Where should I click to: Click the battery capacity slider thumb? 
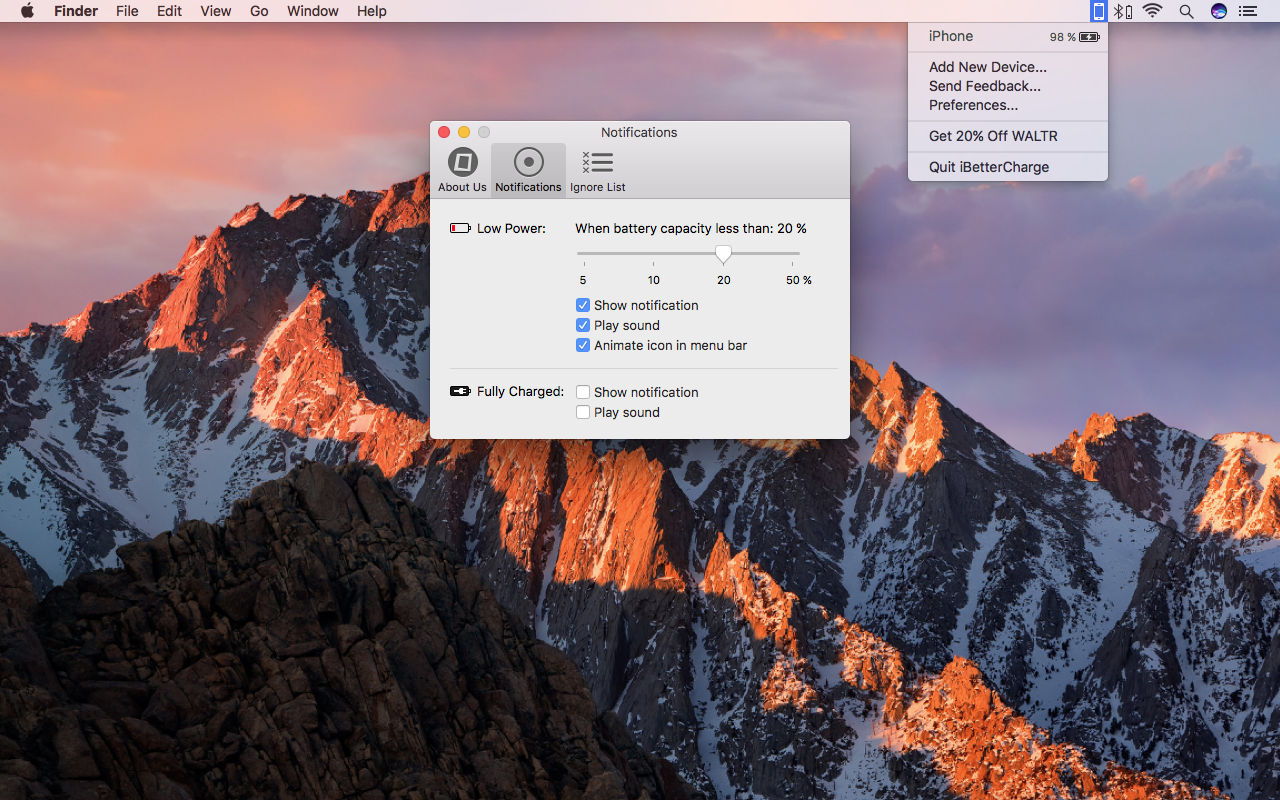(723, 254)
